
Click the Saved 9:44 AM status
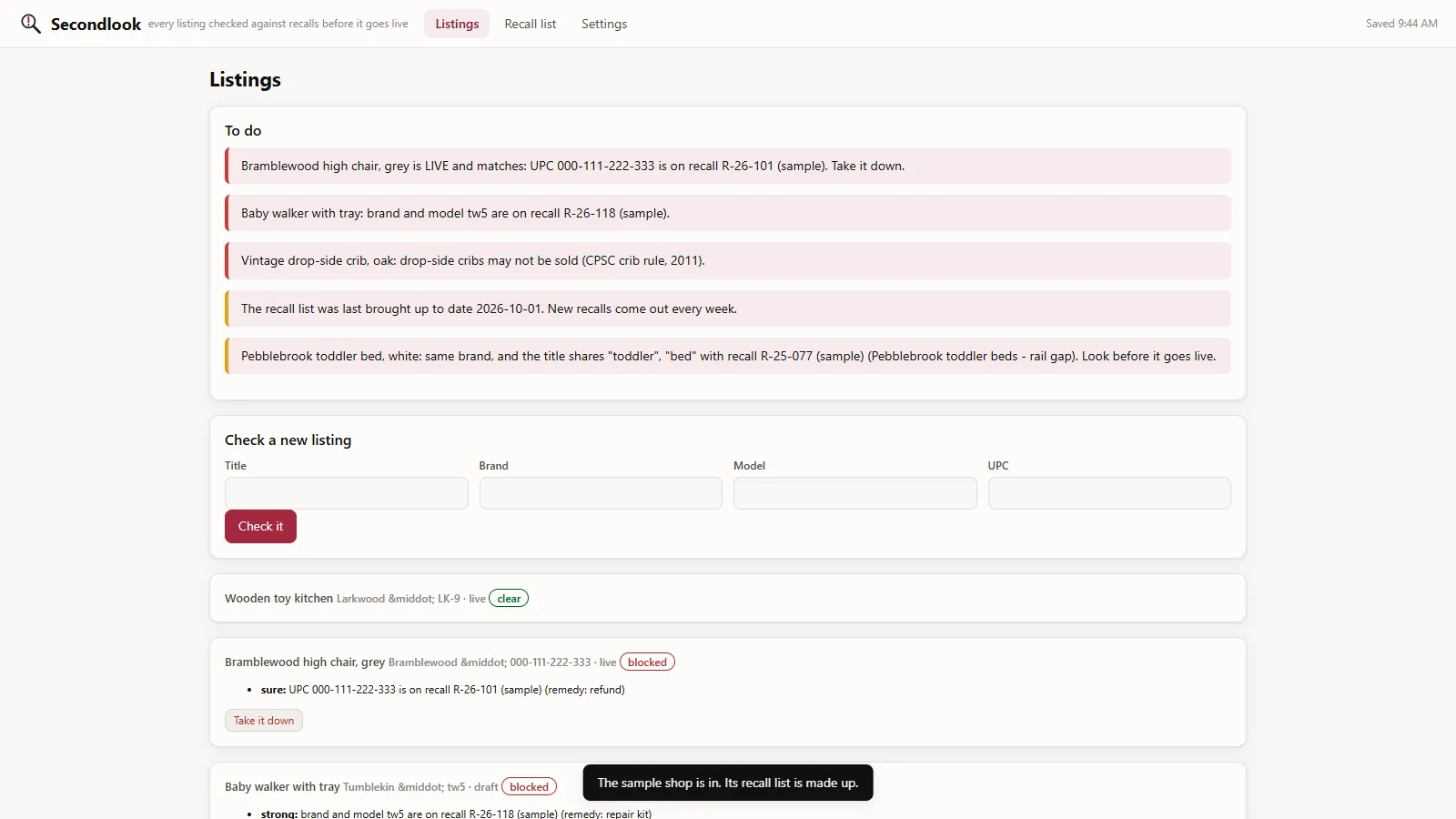tap(1401, 24)
